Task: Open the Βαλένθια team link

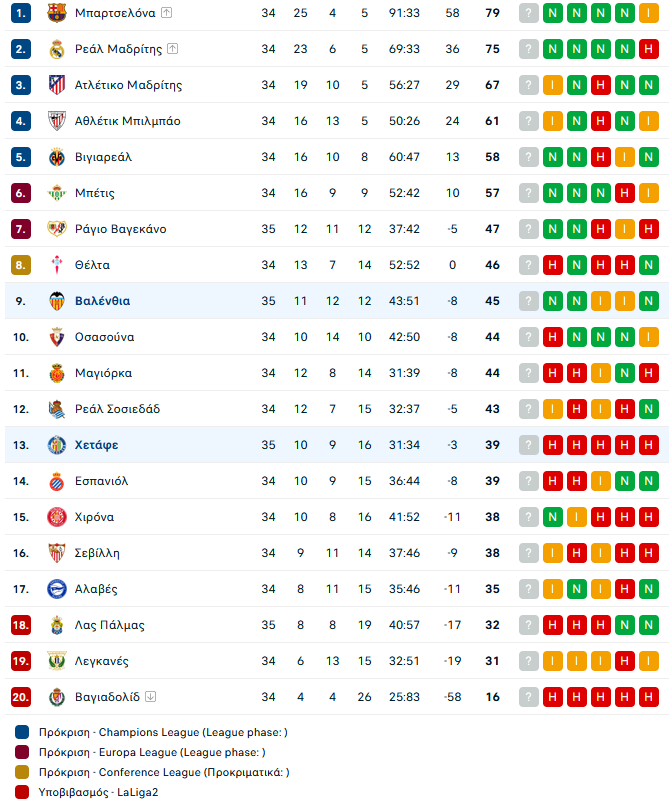Action: tap(103, 301)
